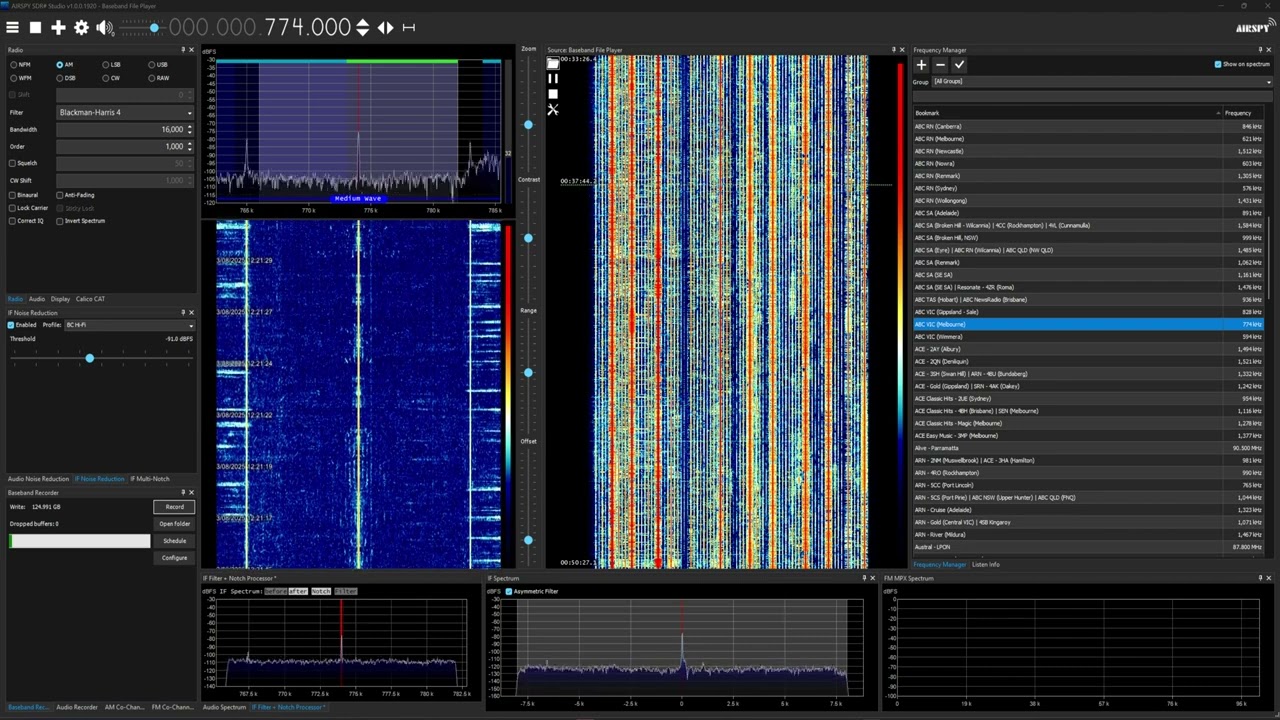Viewport: 1280px width, 720px height.
Task: Pause the Baseband File Player playback
Action: click(553, 78)
